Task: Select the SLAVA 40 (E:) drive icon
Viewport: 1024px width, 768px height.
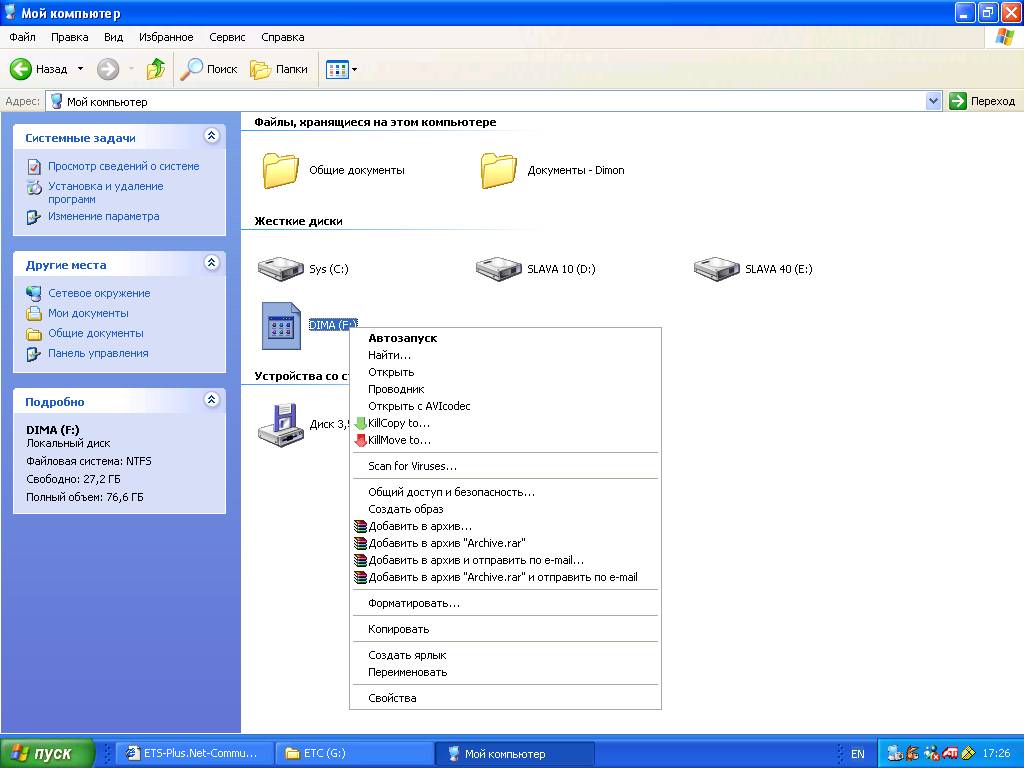Action: [x=716, y=268]
